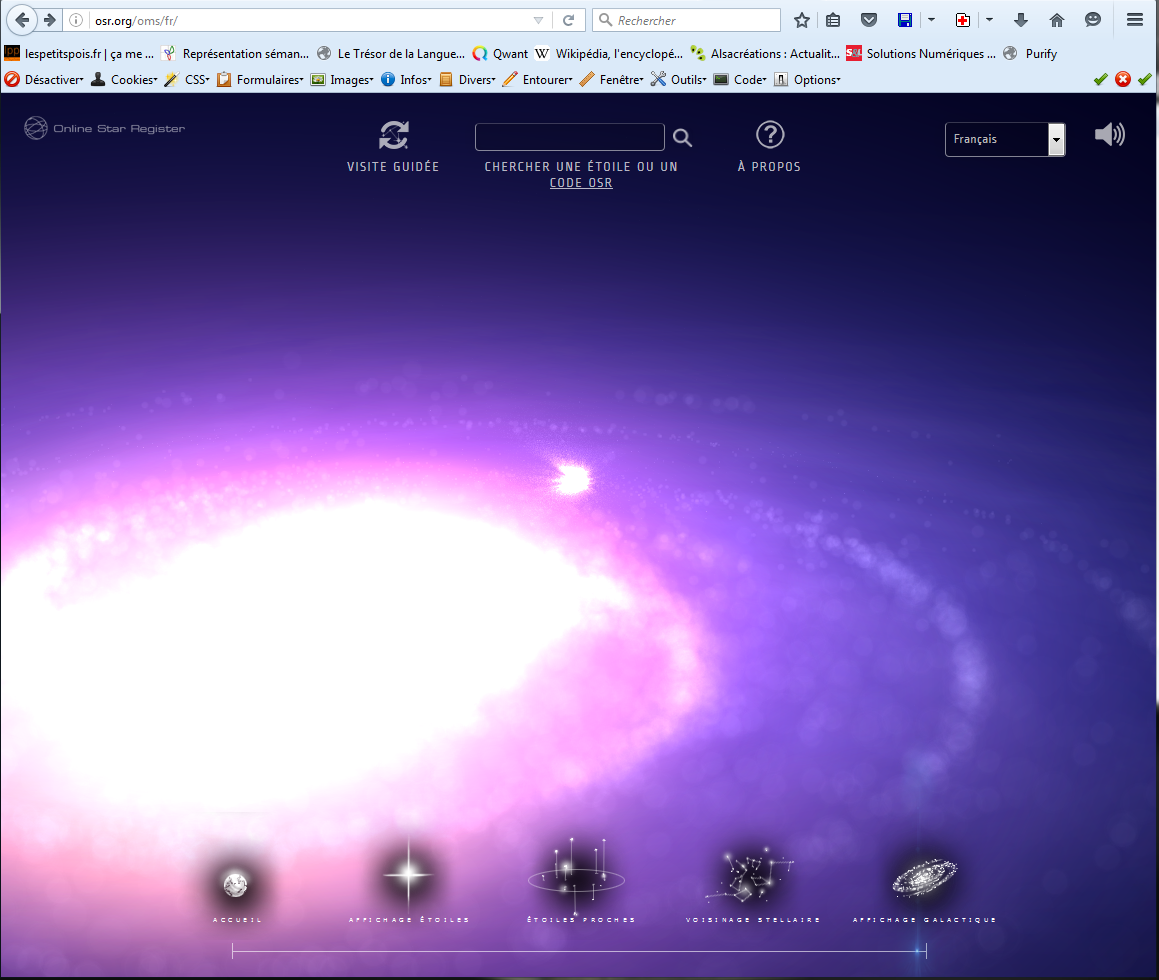This screenshot has height=980, width=1159.
Task: Select the Affichage Étoiles star icon
Action: [408, 875]
